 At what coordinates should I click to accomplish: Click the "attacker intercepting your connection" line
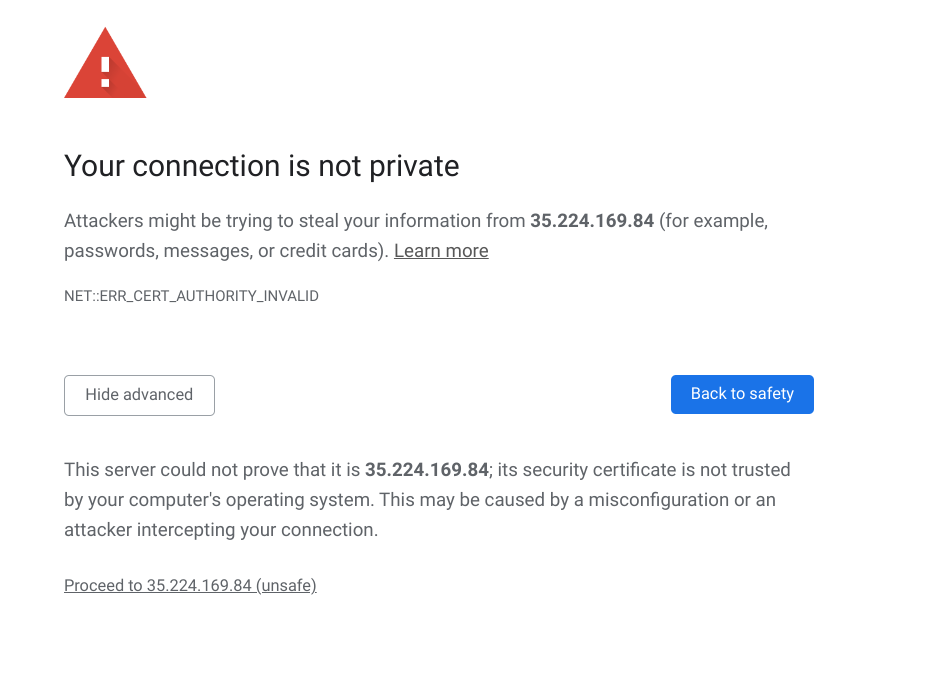pos(221,530)
